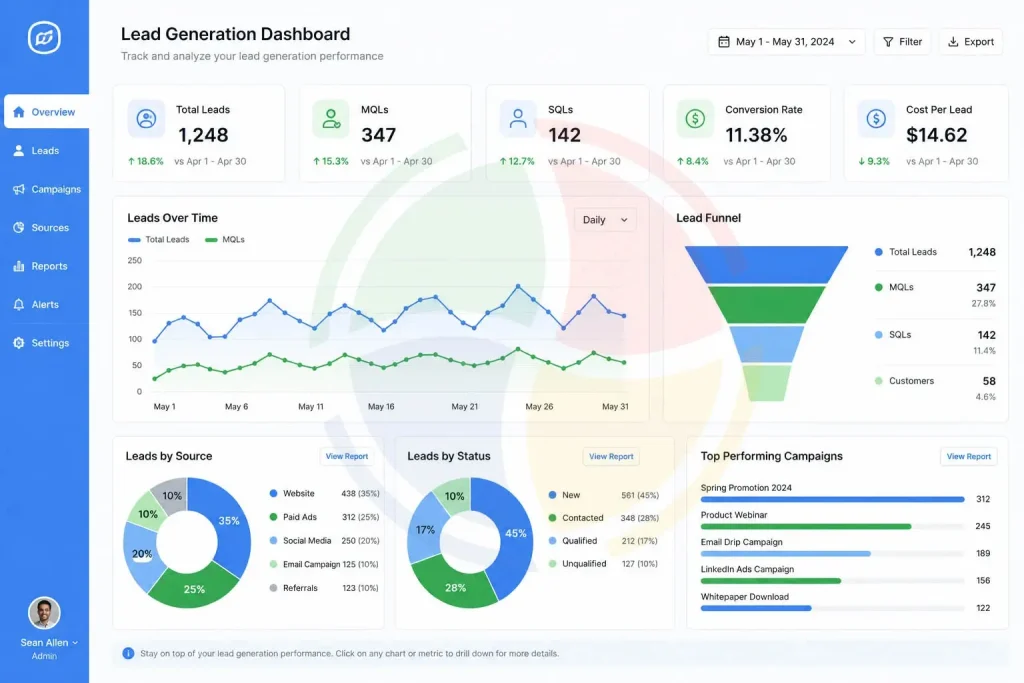
Task: Open the Reports section
Action: (44, 266)
